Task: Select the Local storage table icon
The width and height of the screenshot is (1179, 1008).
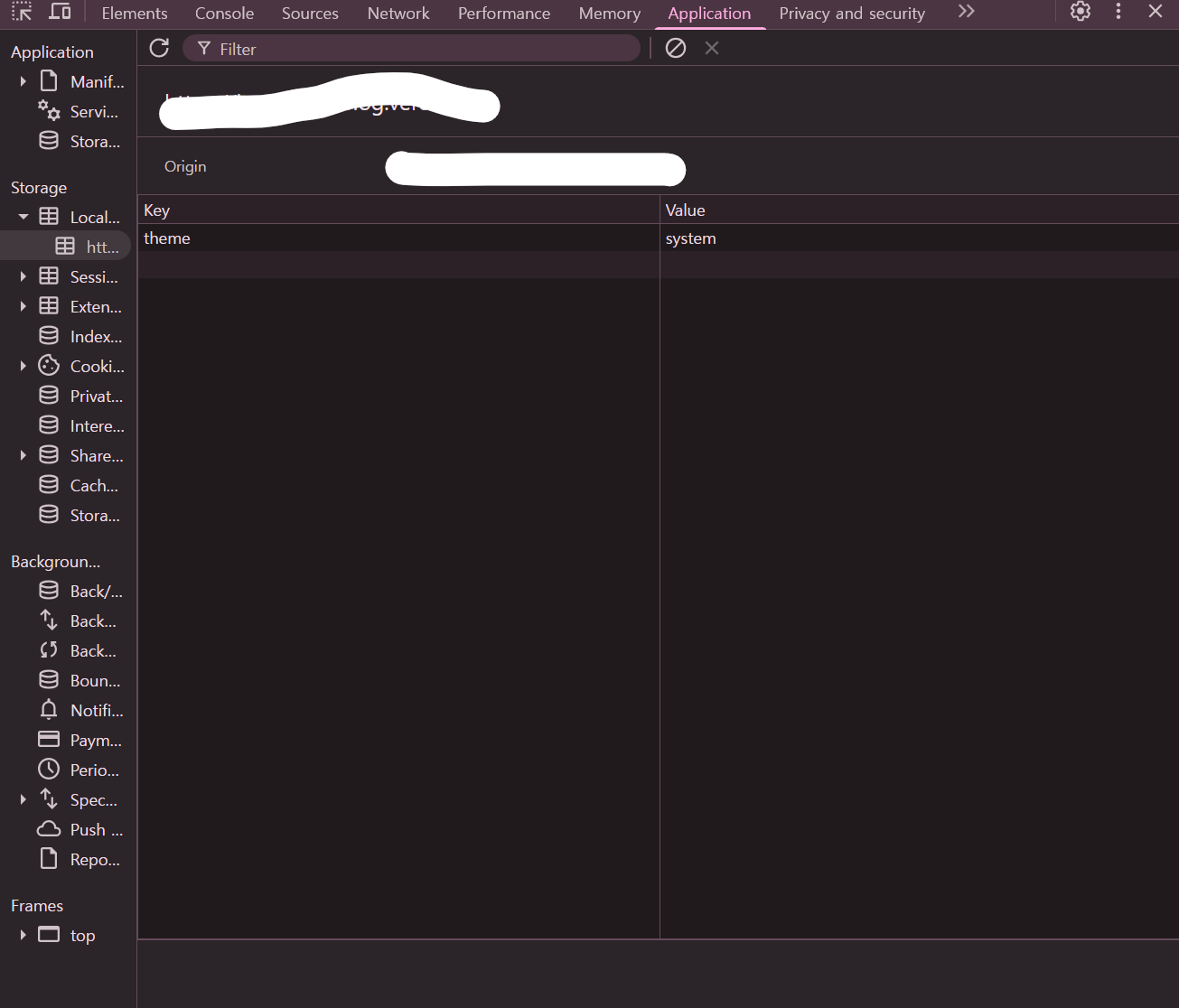Action: [x=49, y=217]
